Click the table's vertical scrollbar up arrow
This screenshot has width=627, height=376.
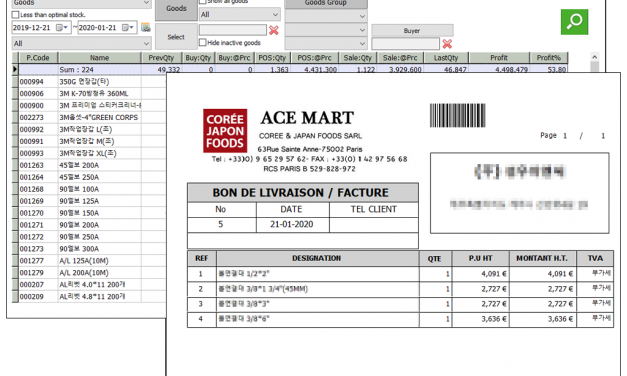click(595, 57)
